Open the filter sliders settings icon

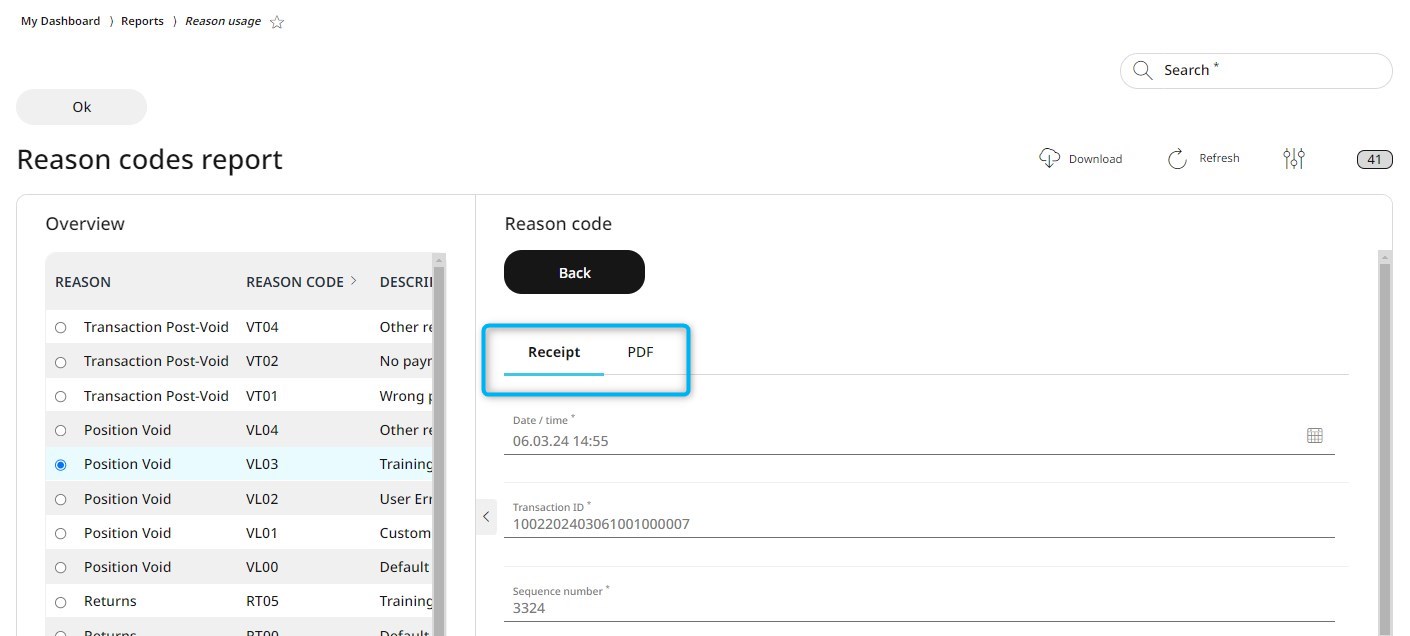coord(1294,158)
